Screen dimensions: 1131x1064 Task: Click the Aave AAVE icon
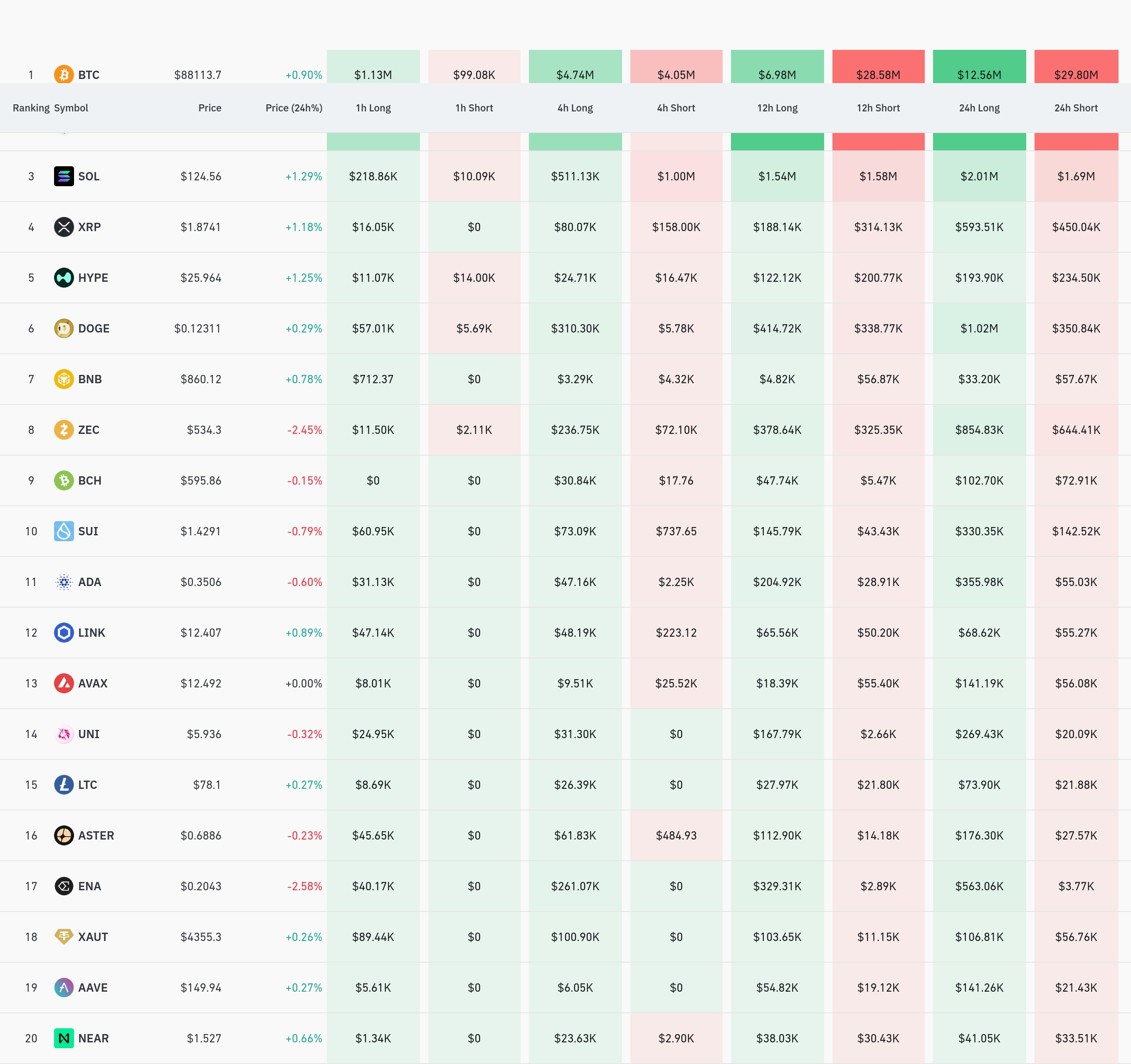coord(64,987)
